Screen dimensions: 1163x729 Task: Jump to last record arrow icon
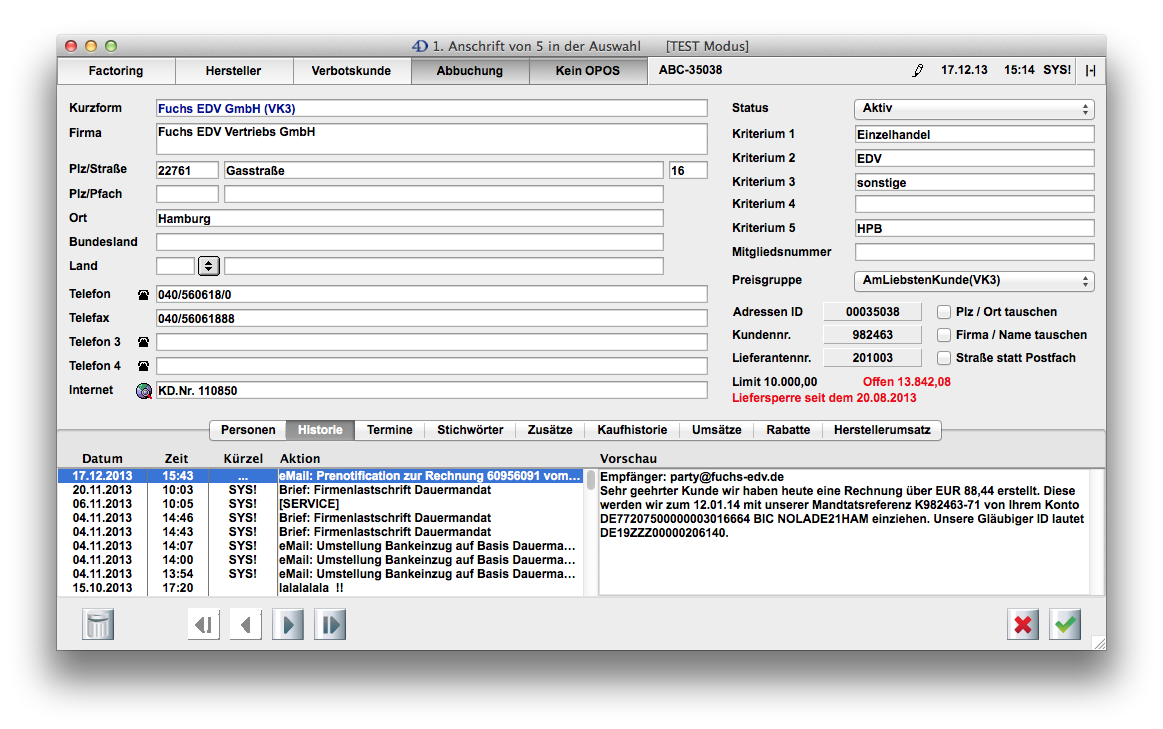[330, 625]
